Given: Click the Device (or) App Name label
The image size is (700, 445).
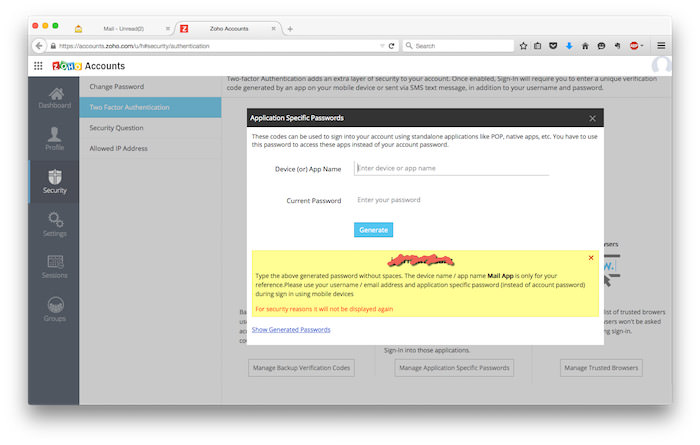Looking at the screenshot, I should pos(308,169).
